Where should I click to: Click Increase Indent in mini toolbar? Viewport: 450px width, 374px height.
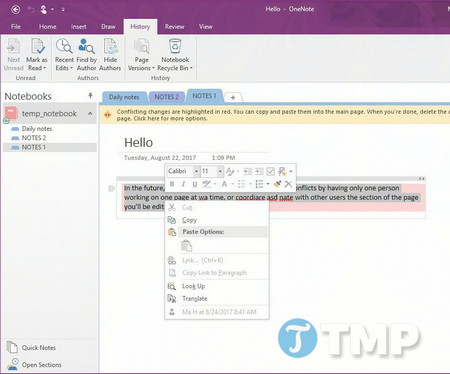coord(259,171)
